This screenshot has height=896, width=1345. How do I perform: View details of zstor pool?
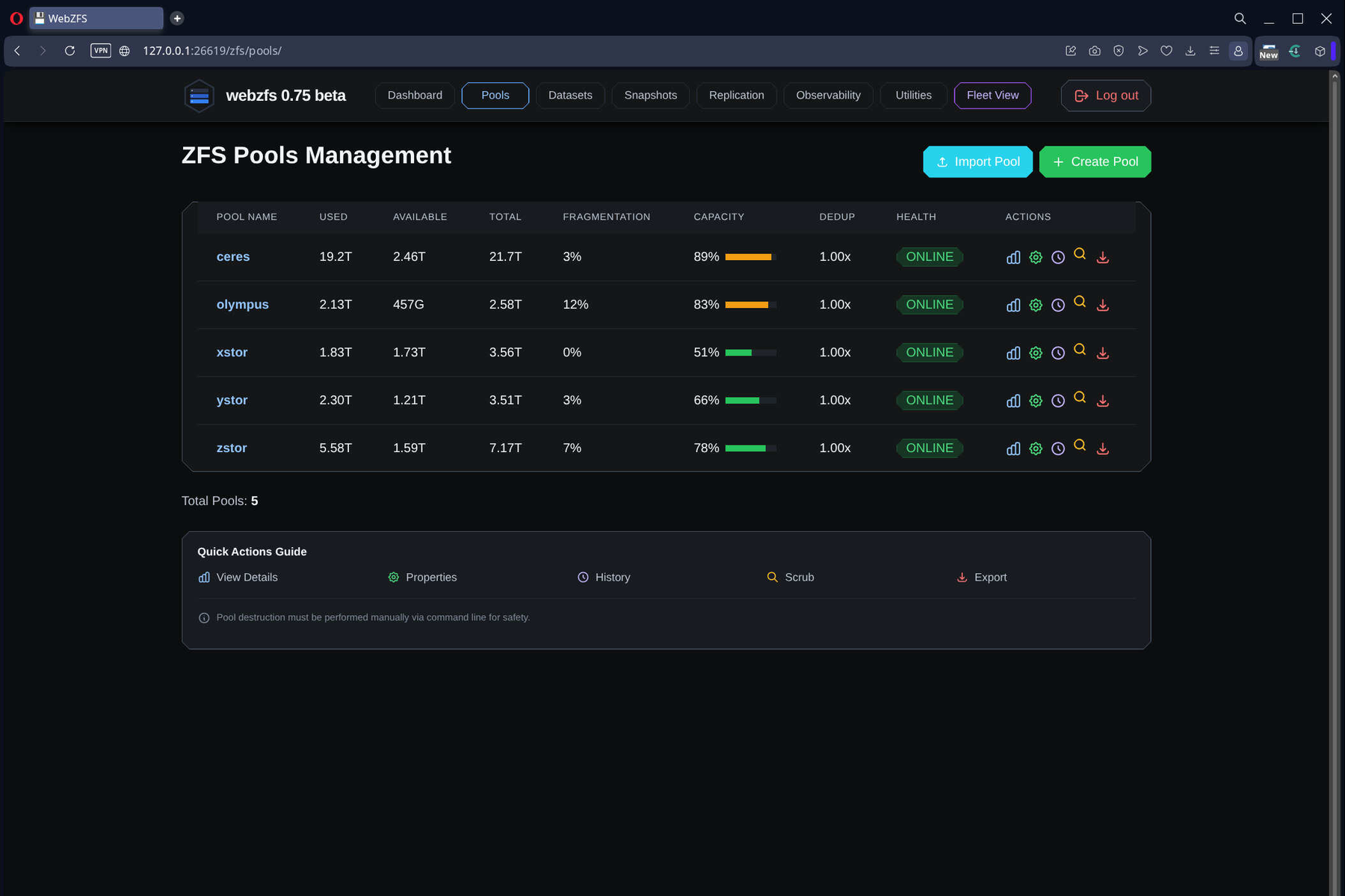(1012, 448)
